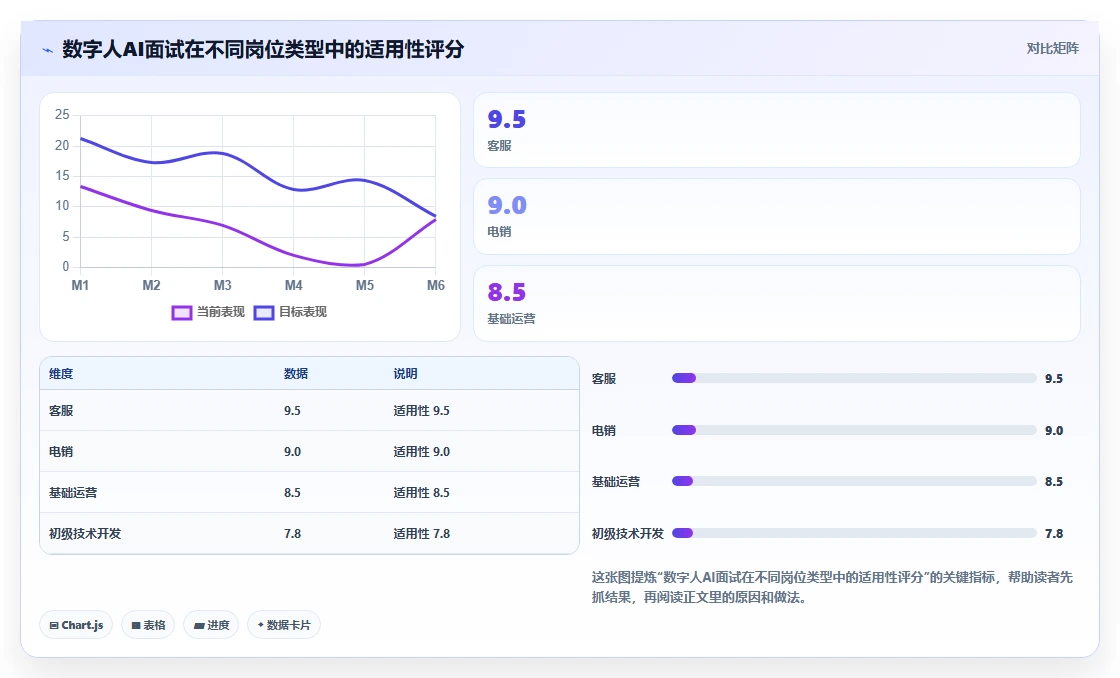
Task: Click the 电销 progress bar
Action: (x=854, y=430)
